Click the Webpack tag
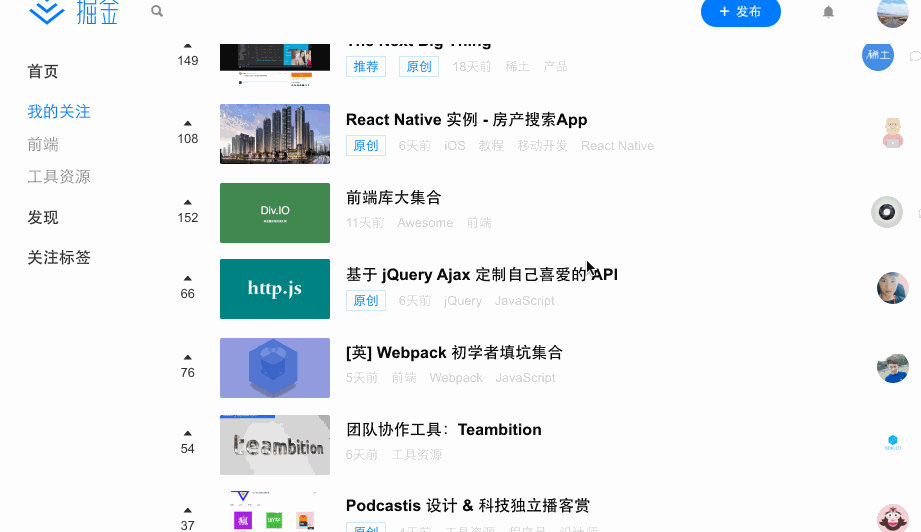 456,378
